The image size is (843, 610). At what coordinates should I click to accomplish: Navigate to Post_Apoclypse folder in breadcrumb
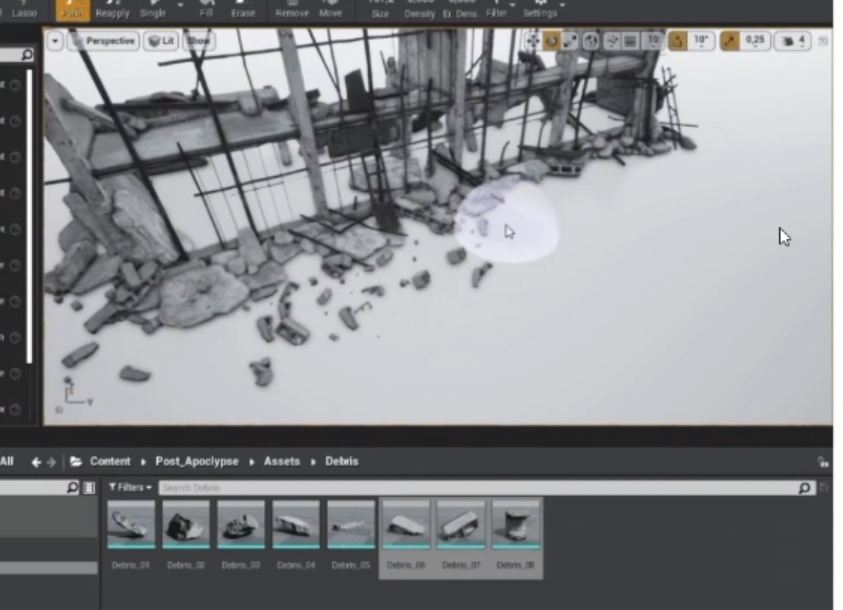tap(196, 462)
